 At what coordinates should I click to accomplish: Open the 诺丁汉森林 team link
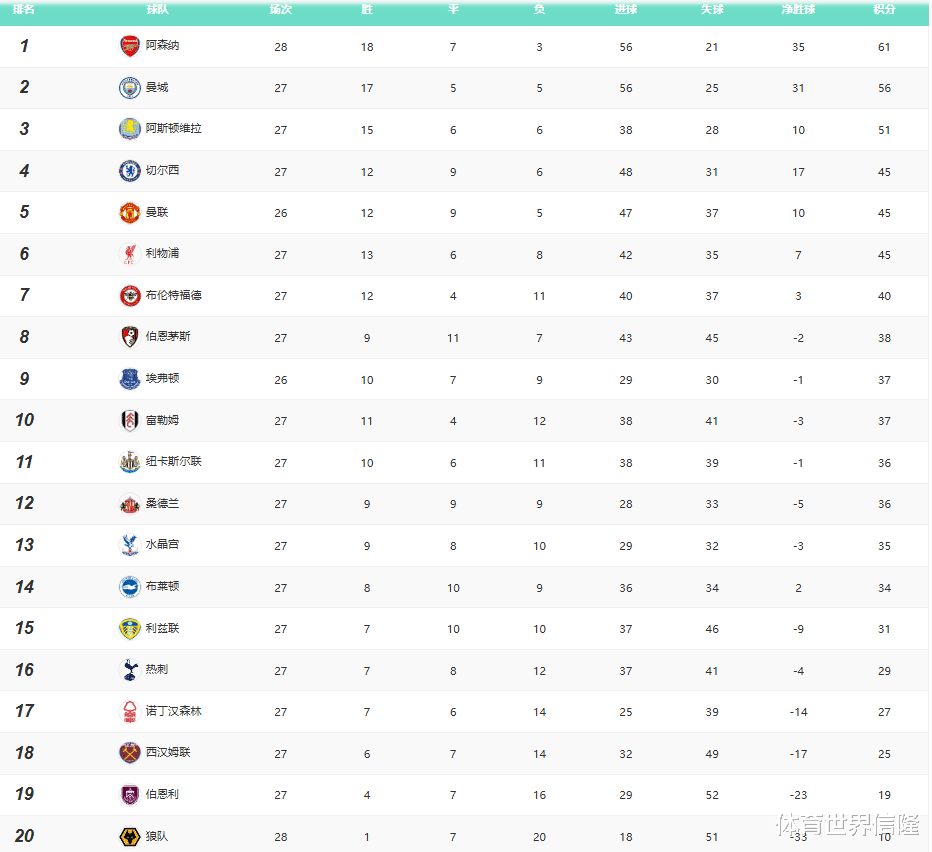tap(174, 711)
